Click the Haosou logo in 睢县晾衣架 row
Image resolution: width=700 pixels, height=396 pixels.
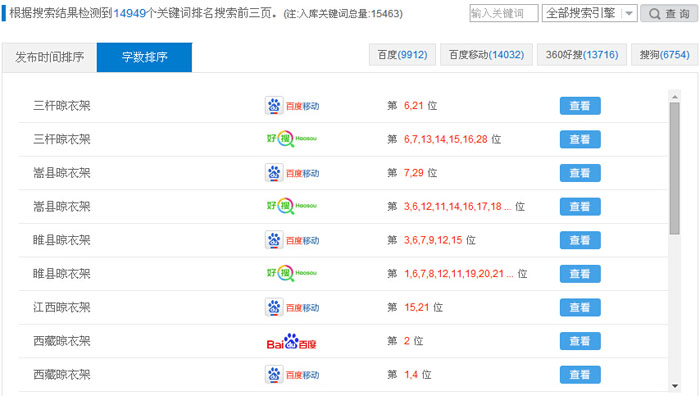pyautogui.click(x=292, y=273)
